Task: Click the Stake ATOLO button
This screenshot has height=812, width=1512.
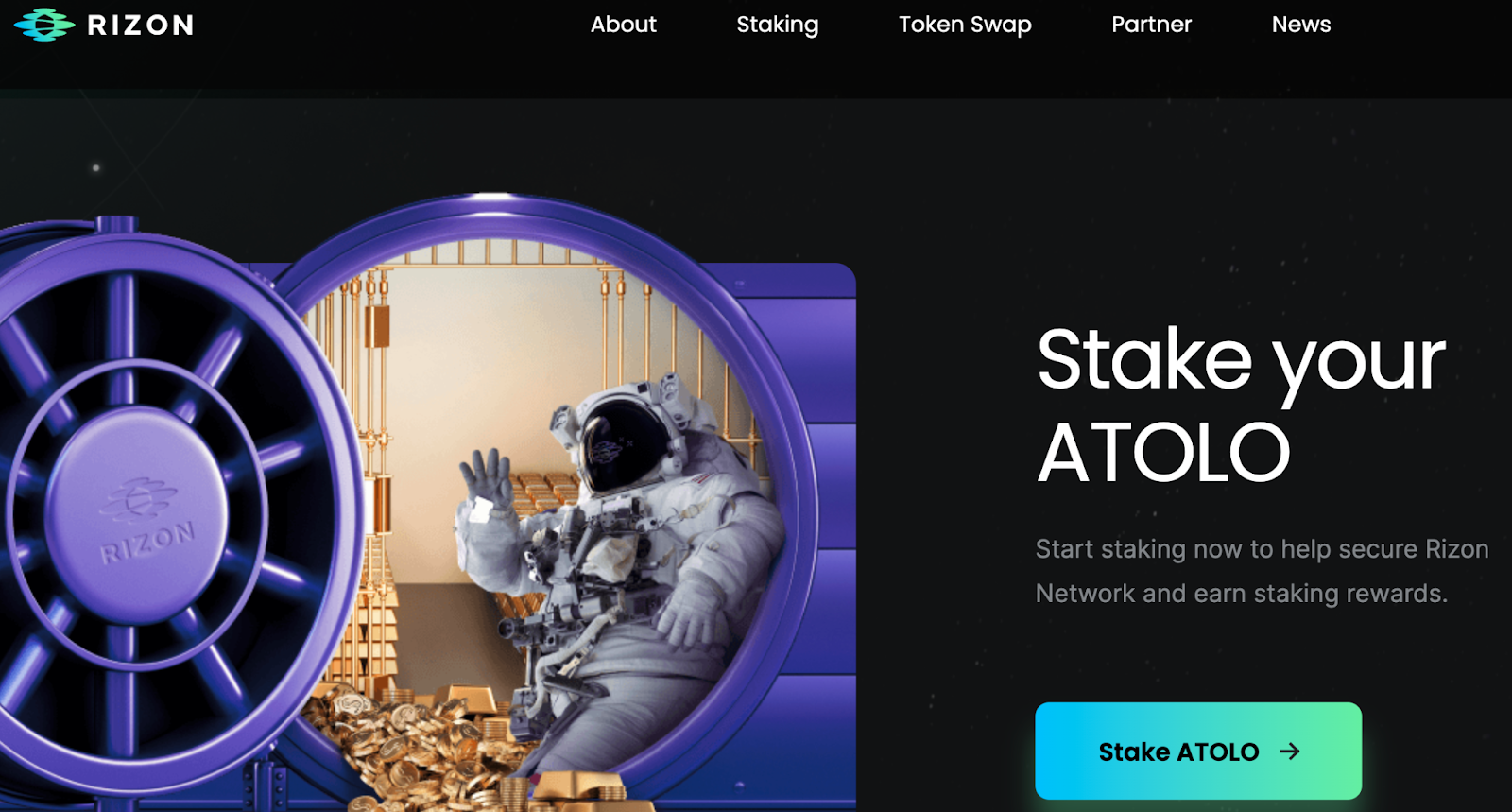Action: 1198,751
